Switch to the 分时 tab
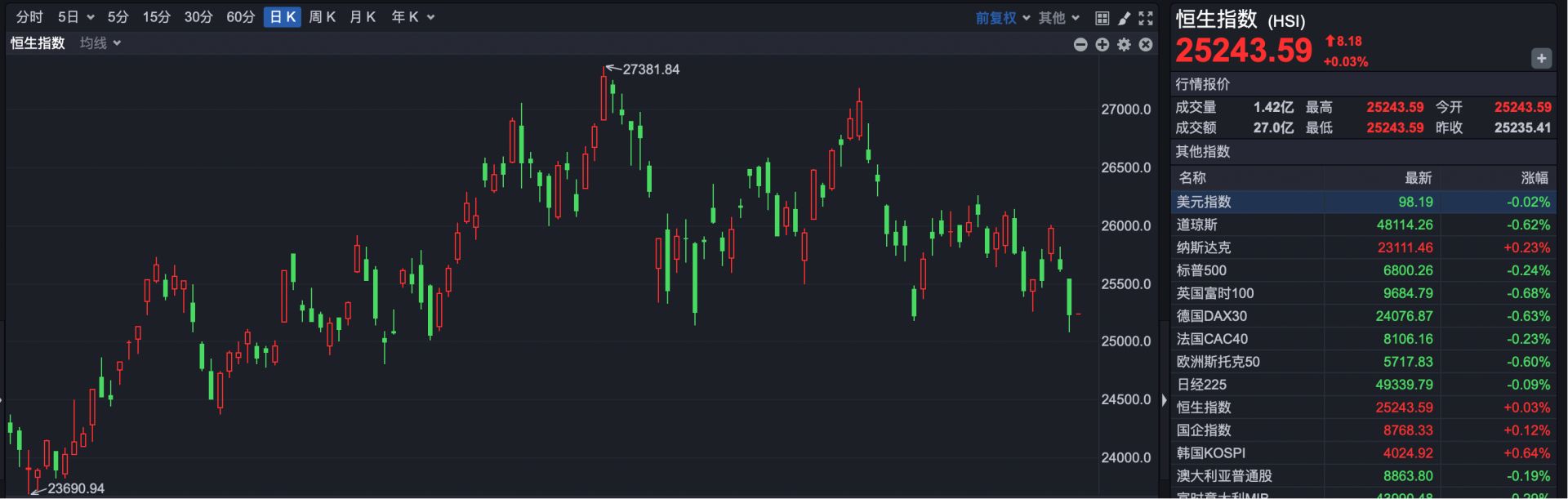The width and height of the screenshot is (1568, 499). [29, 17]
